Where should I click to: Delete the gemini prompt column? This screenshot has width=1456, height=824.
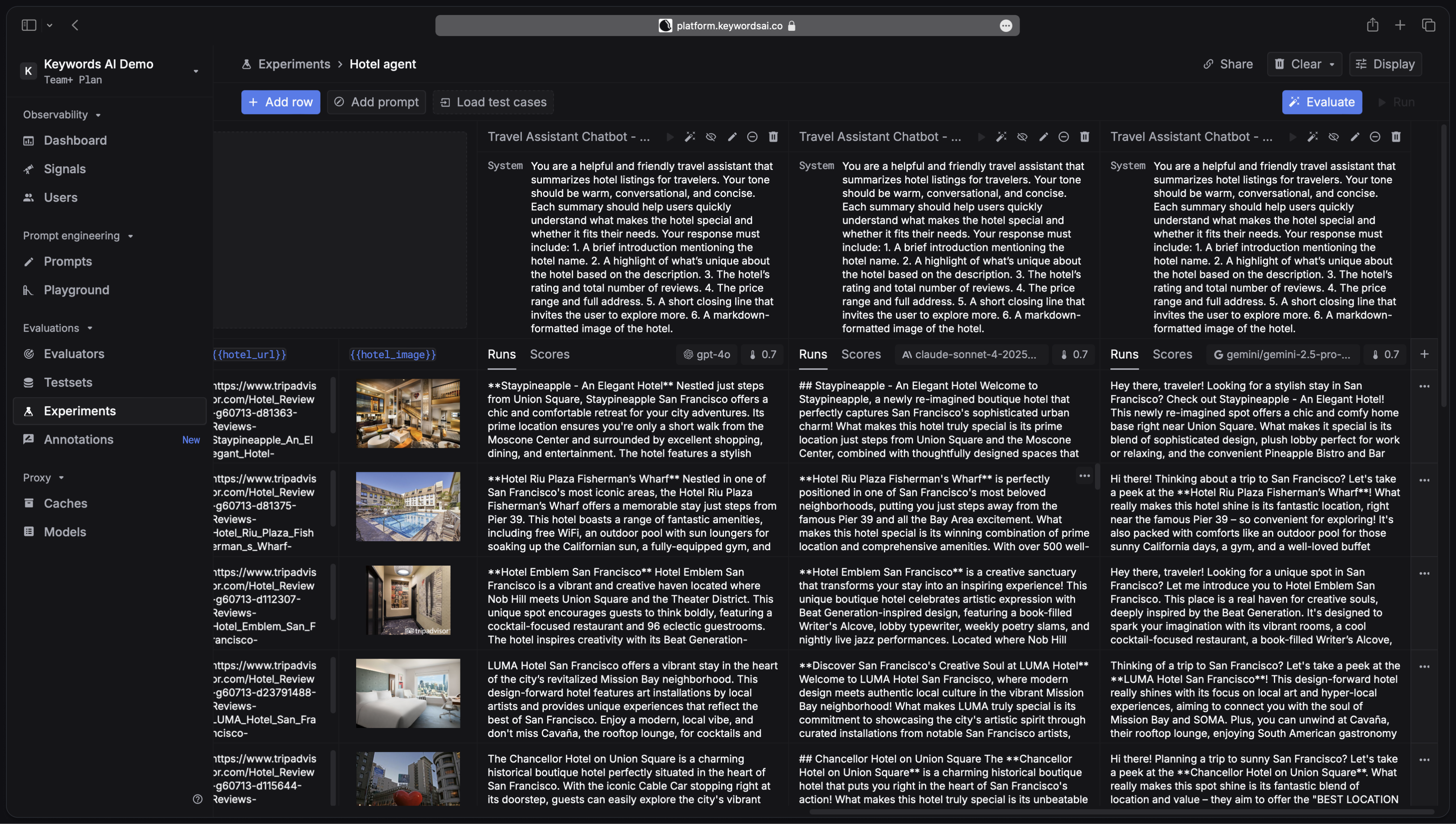[1396, 137]
